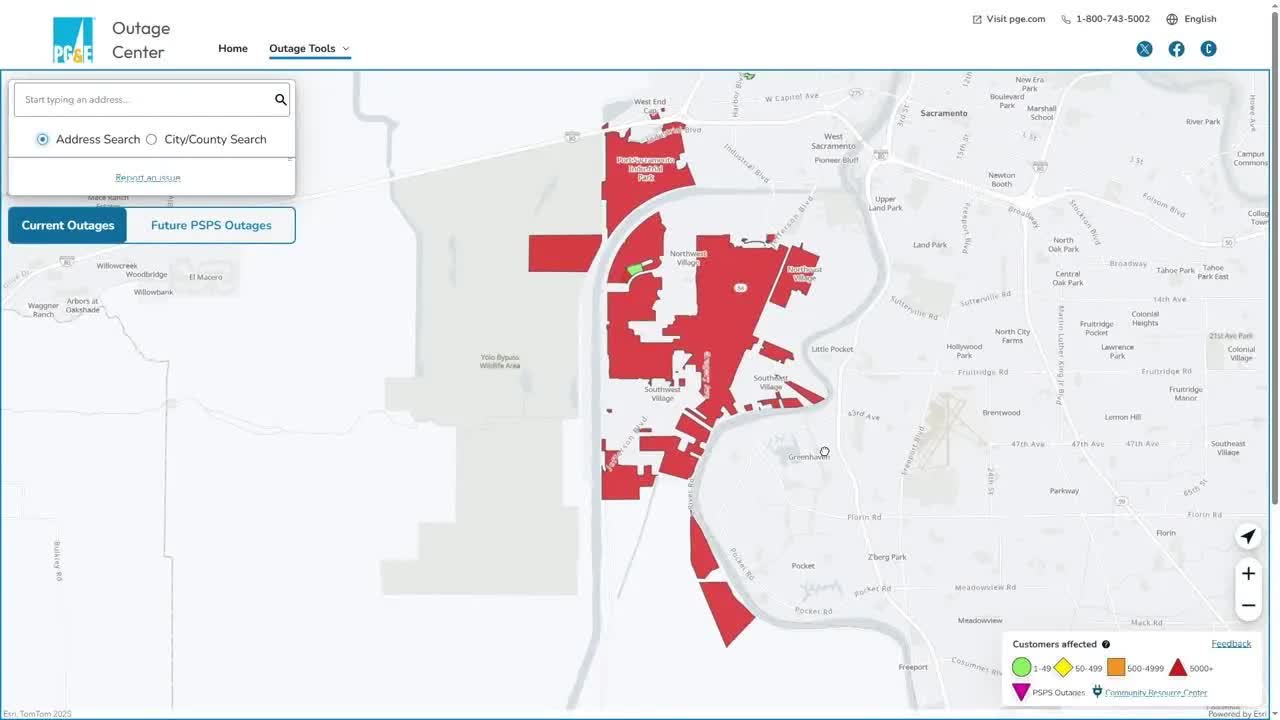Open PG&E's X (Twitter) page icon
Image resolution: width=1280 pixels, height=720 pixels.
point(1144,49)
